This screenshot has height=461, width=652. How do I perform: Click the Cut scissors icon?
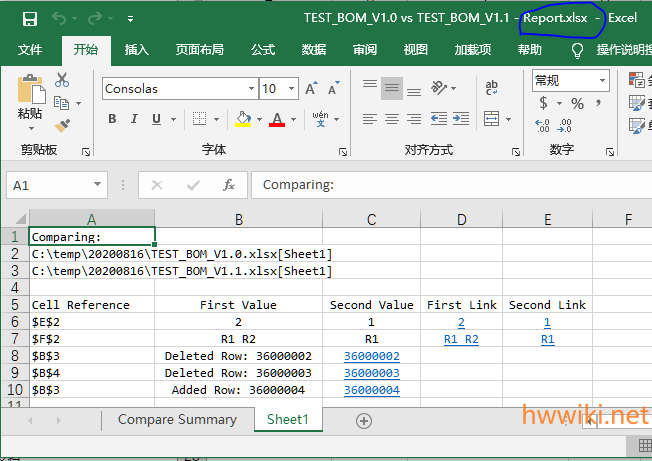(x=62, y=80)
